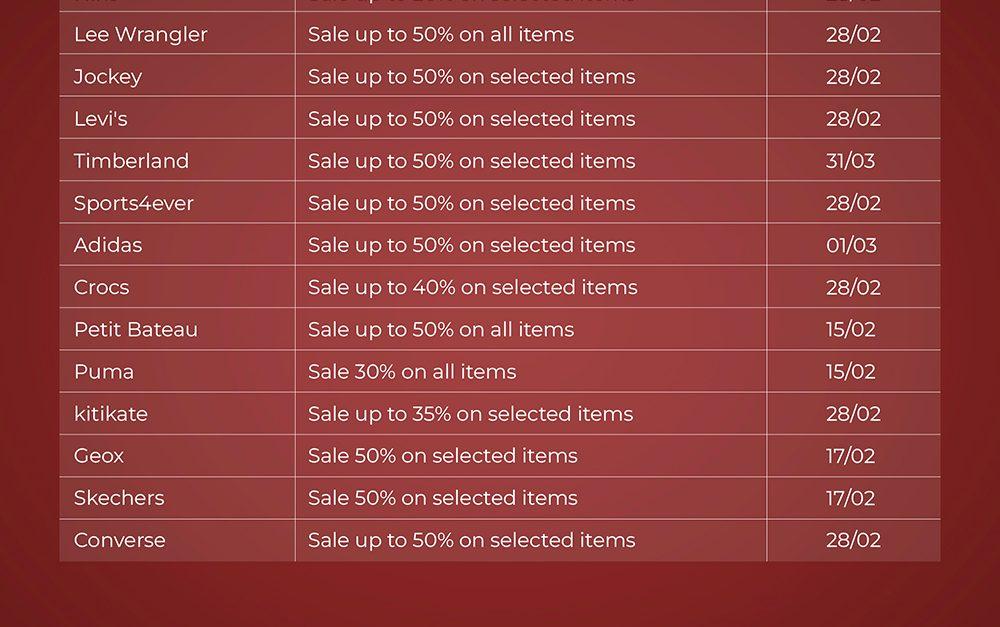Select the kitikate brand name
The width and height of the screenshot is (1000, 627).
click(110, 414)
